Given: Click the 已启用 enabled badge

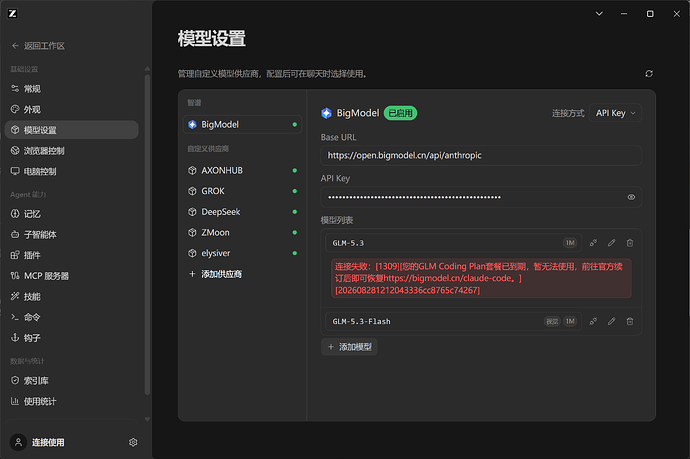Looking at the screenshot, I should [400, 113].
